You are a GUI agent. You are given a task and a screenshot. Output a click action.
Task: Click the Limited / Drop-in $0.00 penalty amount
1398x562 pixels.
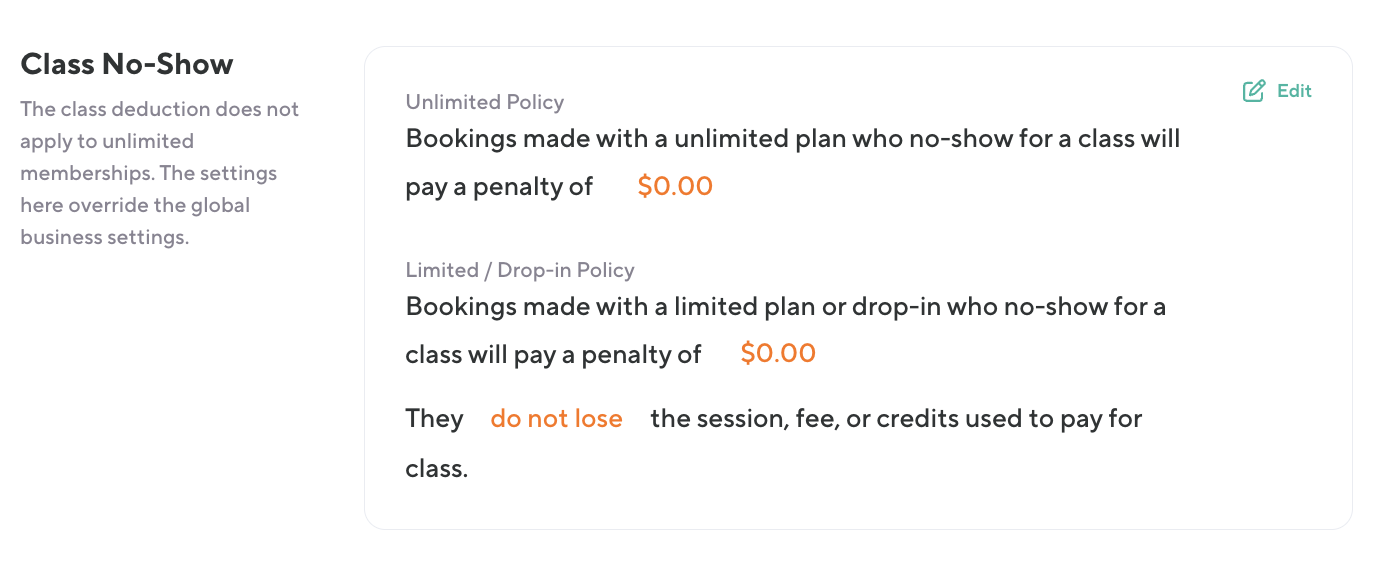tap(777, 354)
